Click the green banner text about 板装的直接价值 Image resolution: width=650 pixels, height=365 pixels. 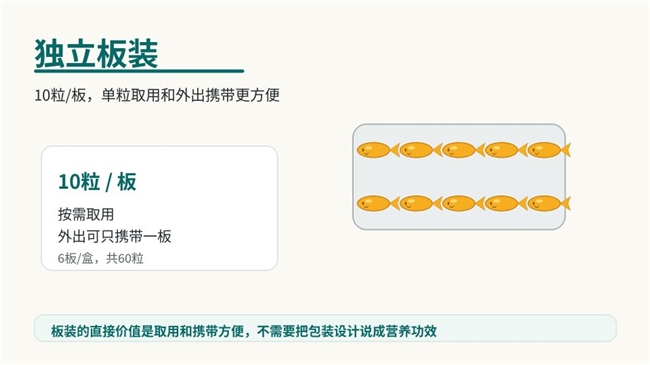244,331
